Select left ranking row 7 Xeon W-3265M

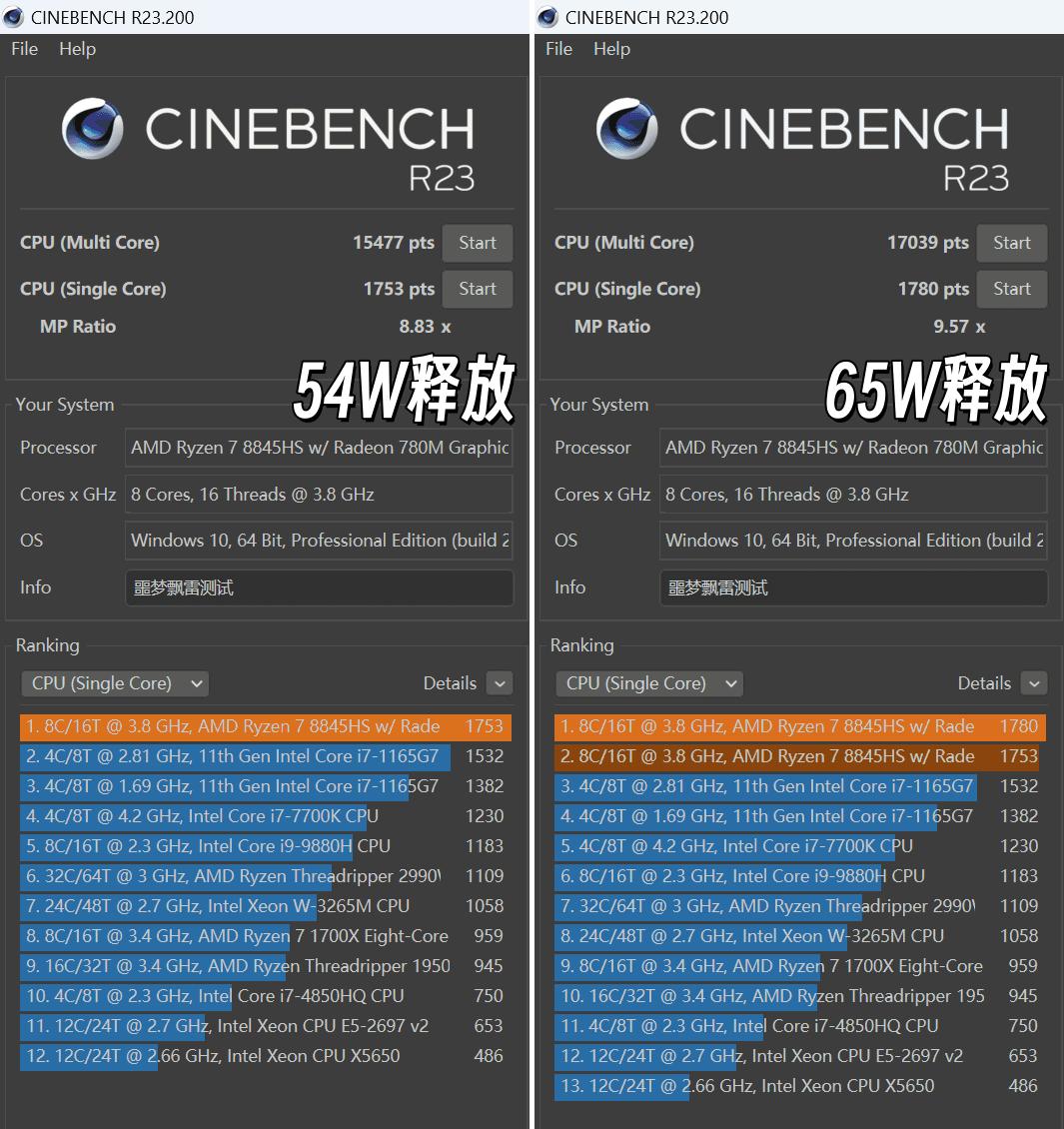pyautogui.click(x=266, y=906)
